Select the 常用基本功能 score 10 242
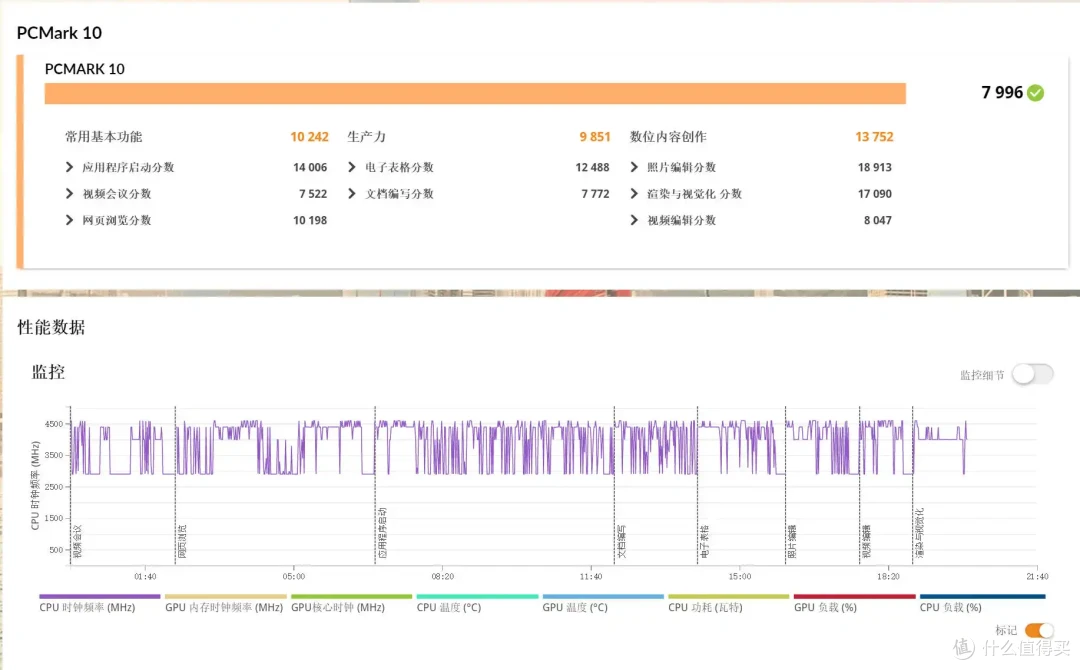Image resolution: width=1080 pixels, height=670 pixels. tap(309, 137)
